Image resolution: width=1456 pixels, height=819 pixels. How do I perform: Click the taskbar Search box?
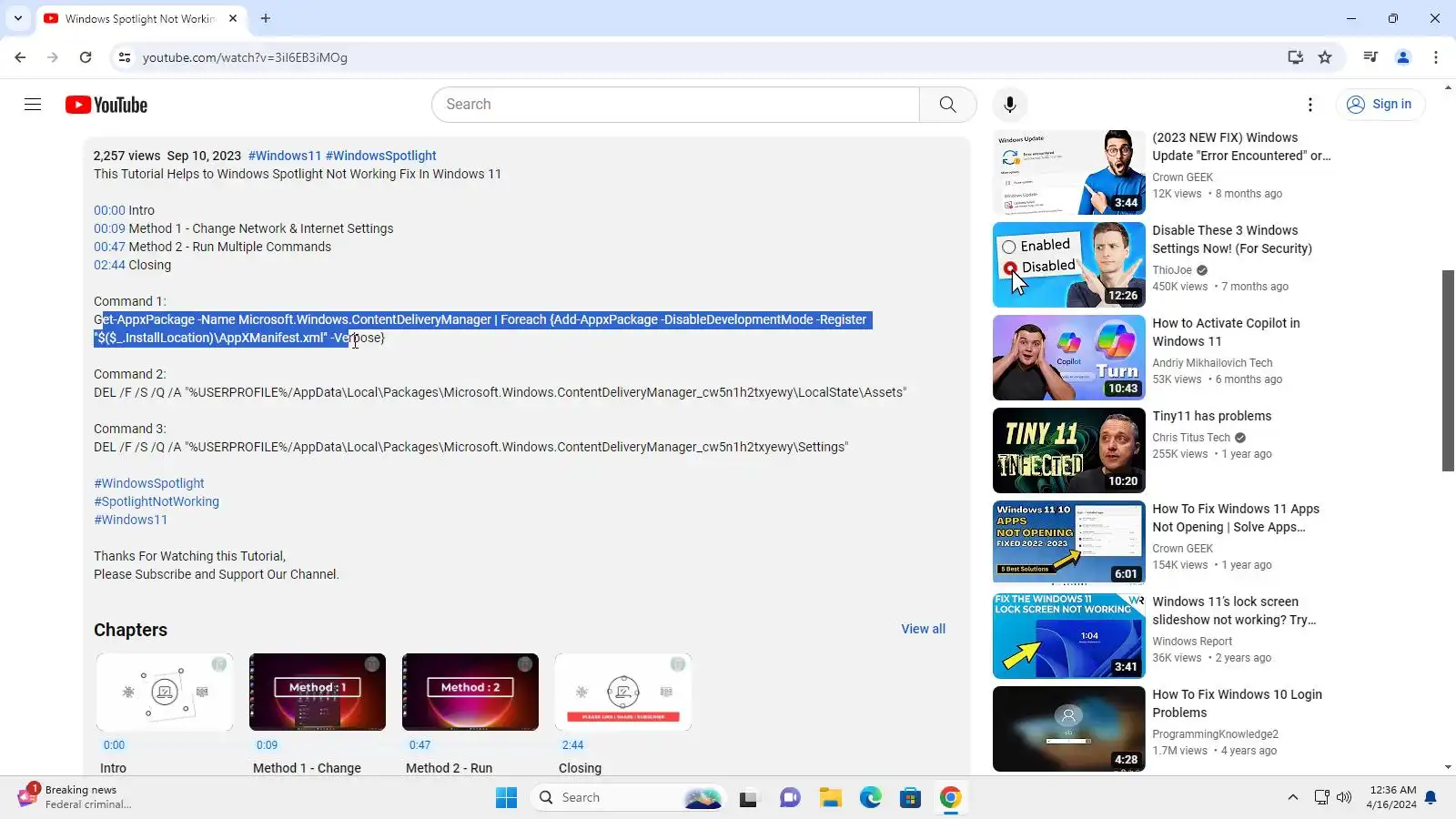click(628, 798)
